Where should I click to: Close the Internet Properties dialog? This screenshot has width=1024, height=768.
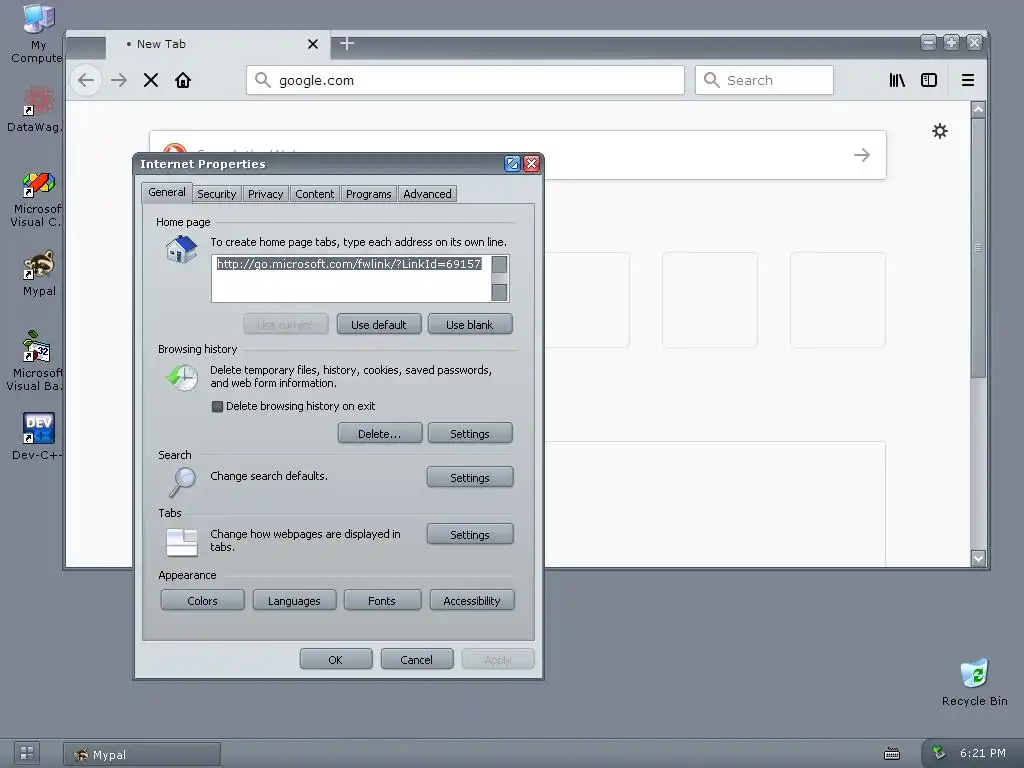coord(532,164)
